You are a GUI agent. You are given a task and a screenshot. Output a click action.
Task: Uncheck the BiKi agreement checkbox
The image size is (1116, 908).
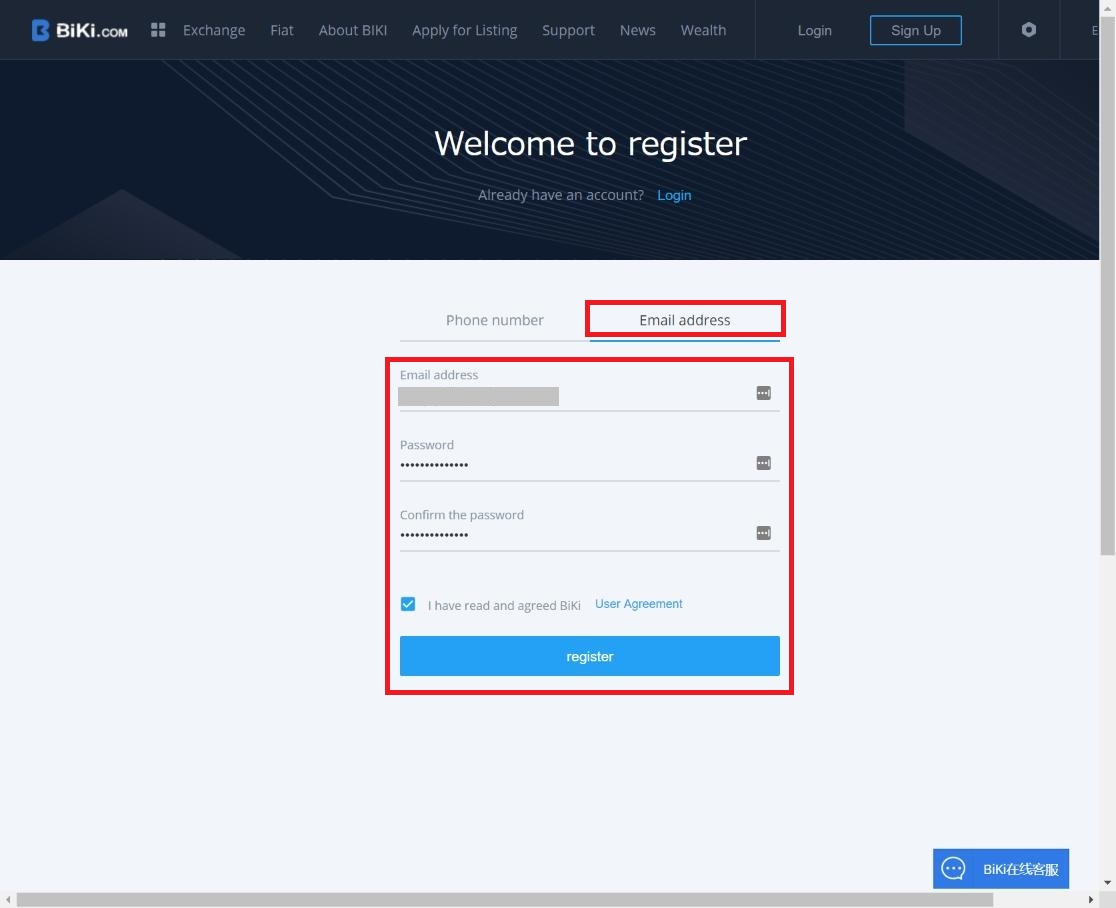click(408, 604)
